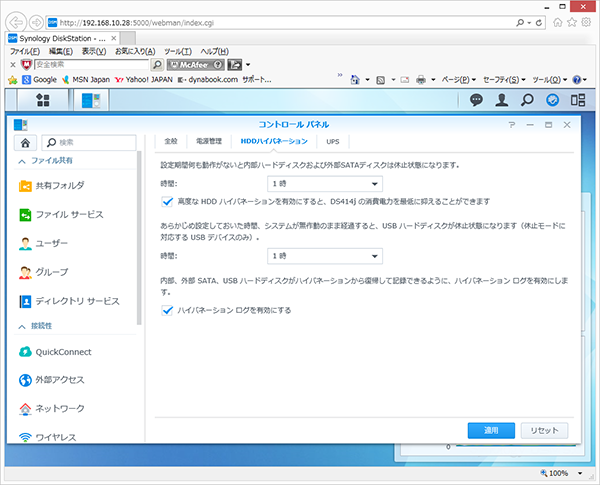Open DSM notifications speech bubble icon

(x=476, y=100)
